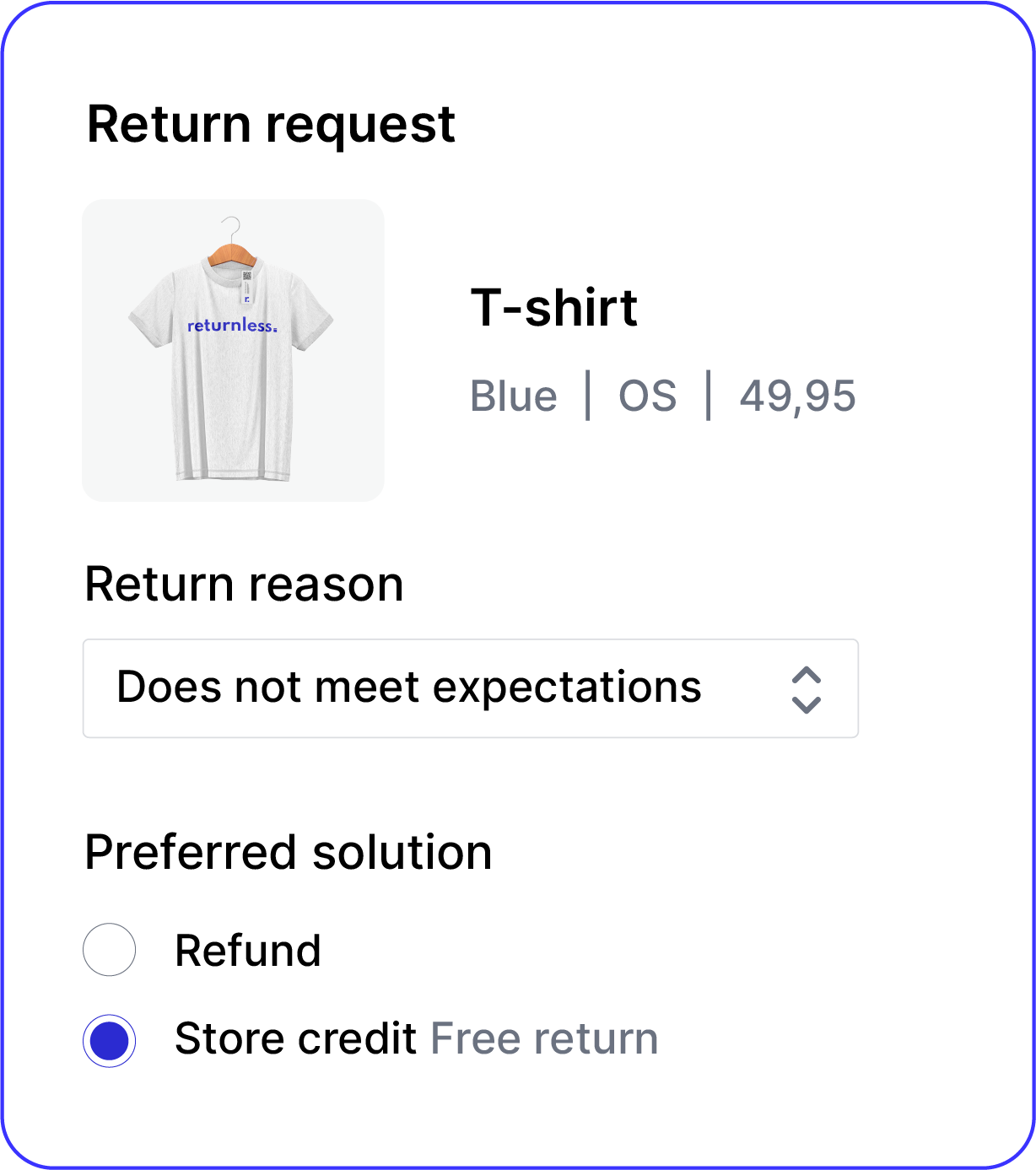Click "Does not meet expectations" selected value
This screenshot has width=1036, height=1170.
409,687
